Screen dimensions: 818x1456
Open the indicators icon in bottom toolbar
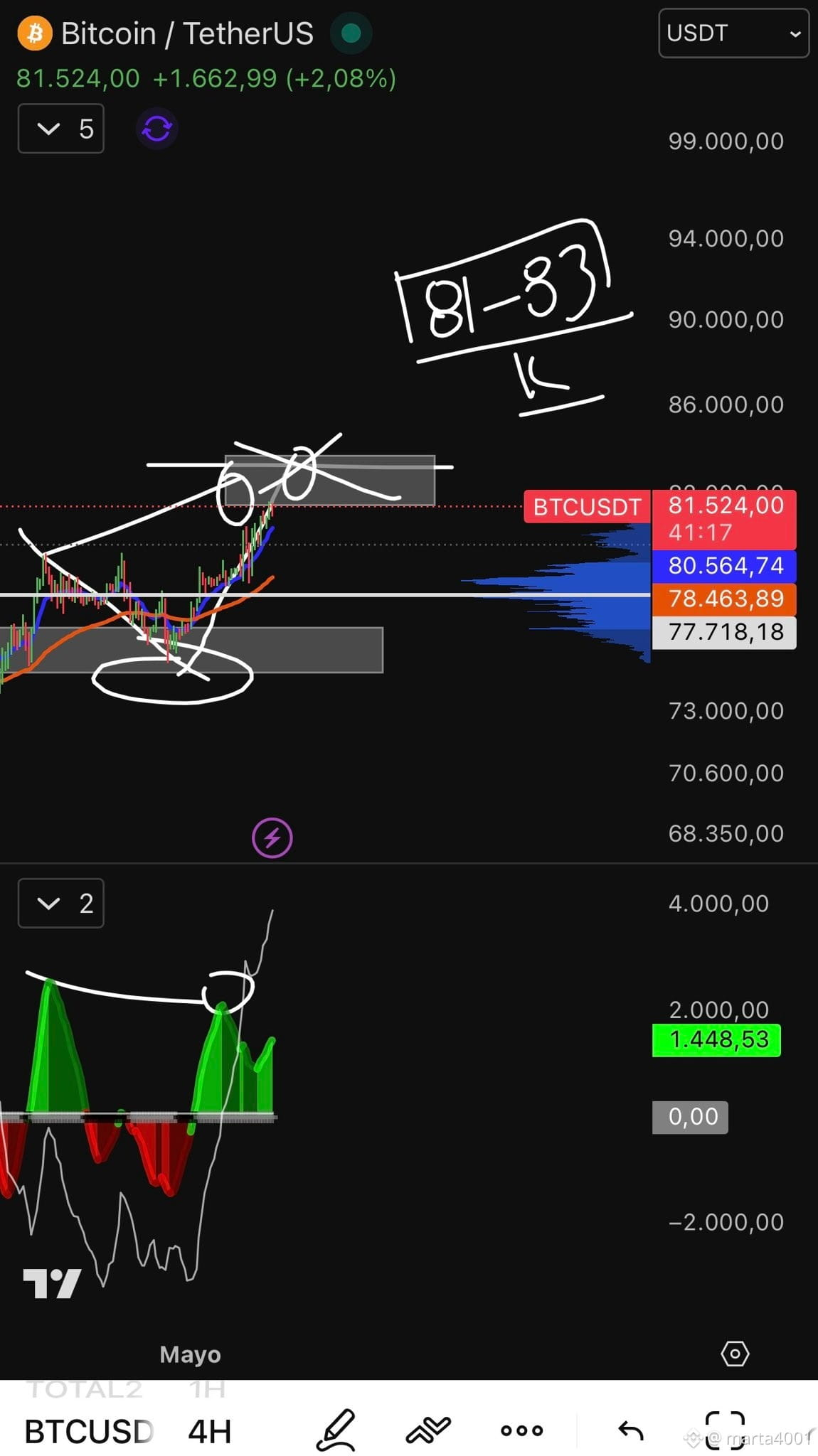[x=428, y=1430]
